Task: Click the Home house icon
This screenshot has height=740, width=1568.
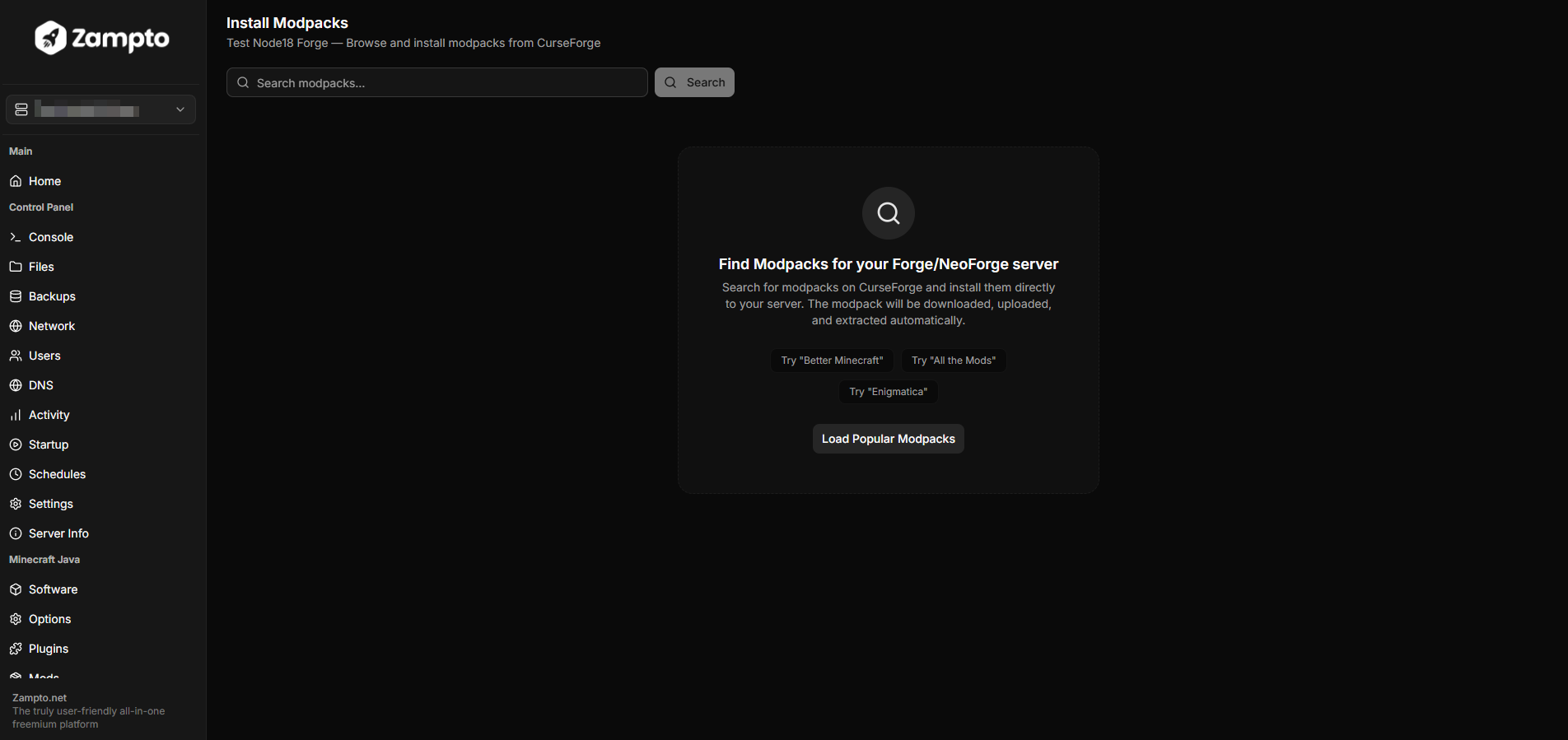Action: [16, 181]
